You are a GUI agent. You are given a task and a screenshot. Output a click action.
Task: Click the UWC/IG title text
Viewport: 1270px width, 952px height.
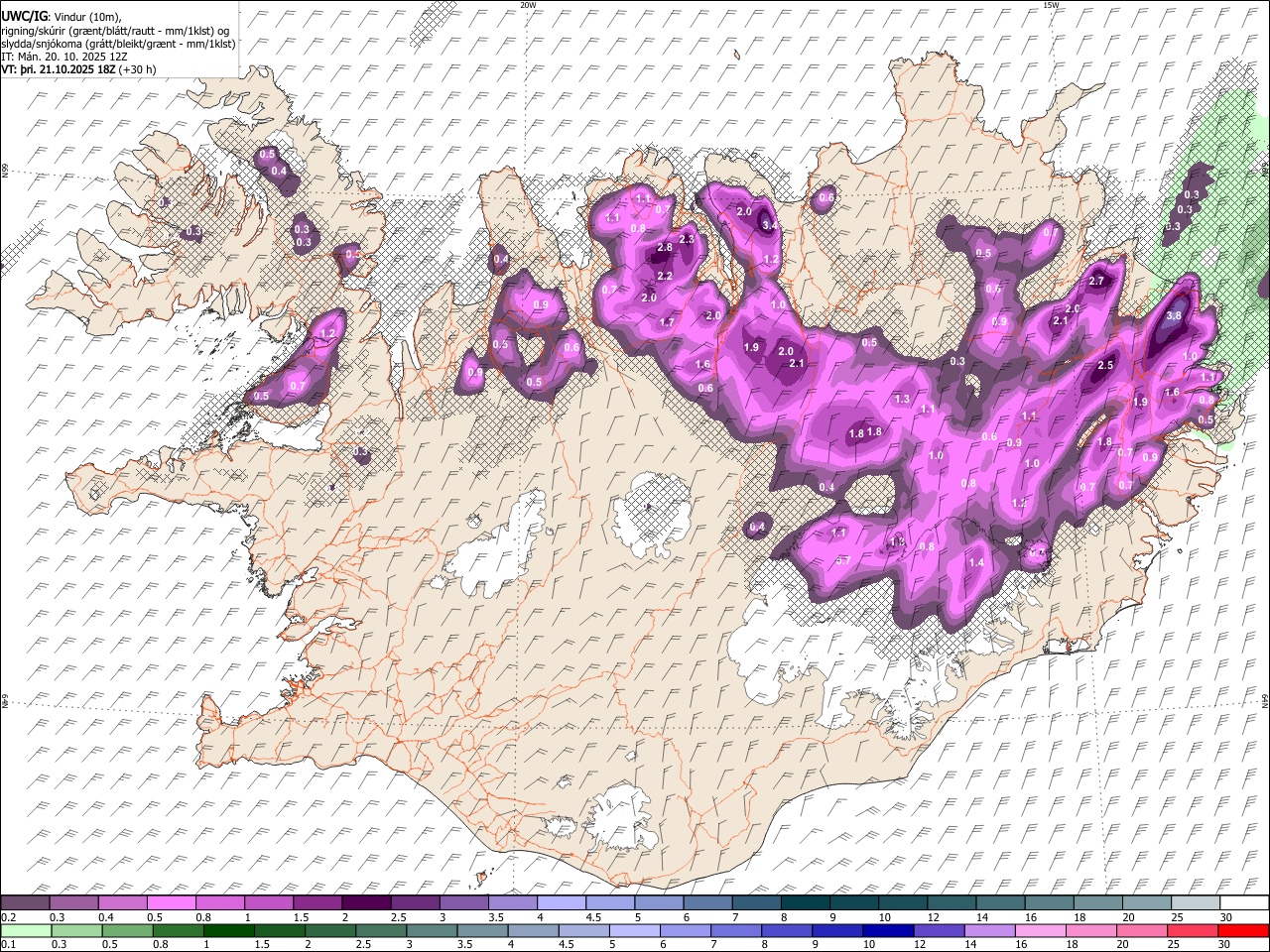pos(24,16)
